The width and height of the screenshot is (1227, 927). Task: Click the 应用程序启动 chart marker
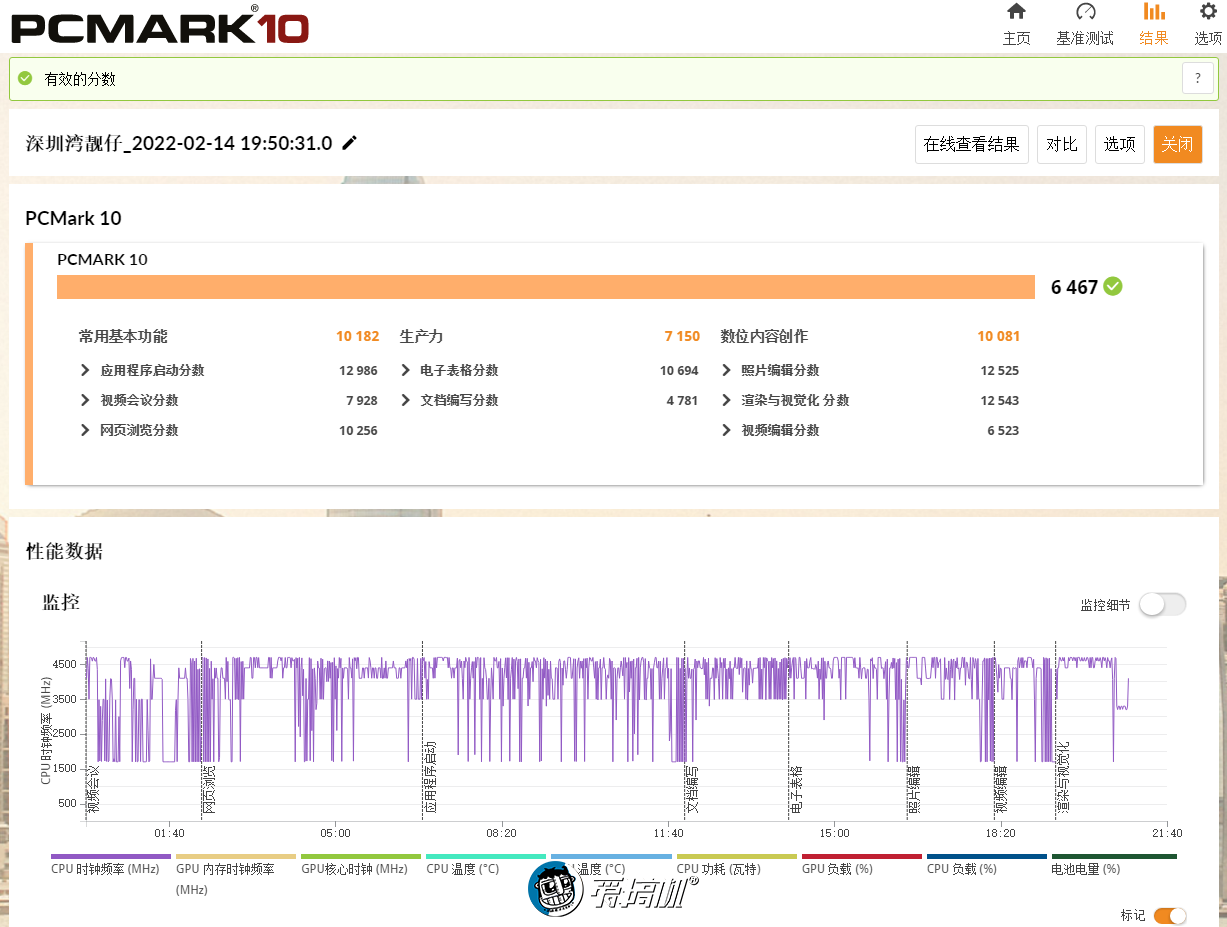coord(430,779)
